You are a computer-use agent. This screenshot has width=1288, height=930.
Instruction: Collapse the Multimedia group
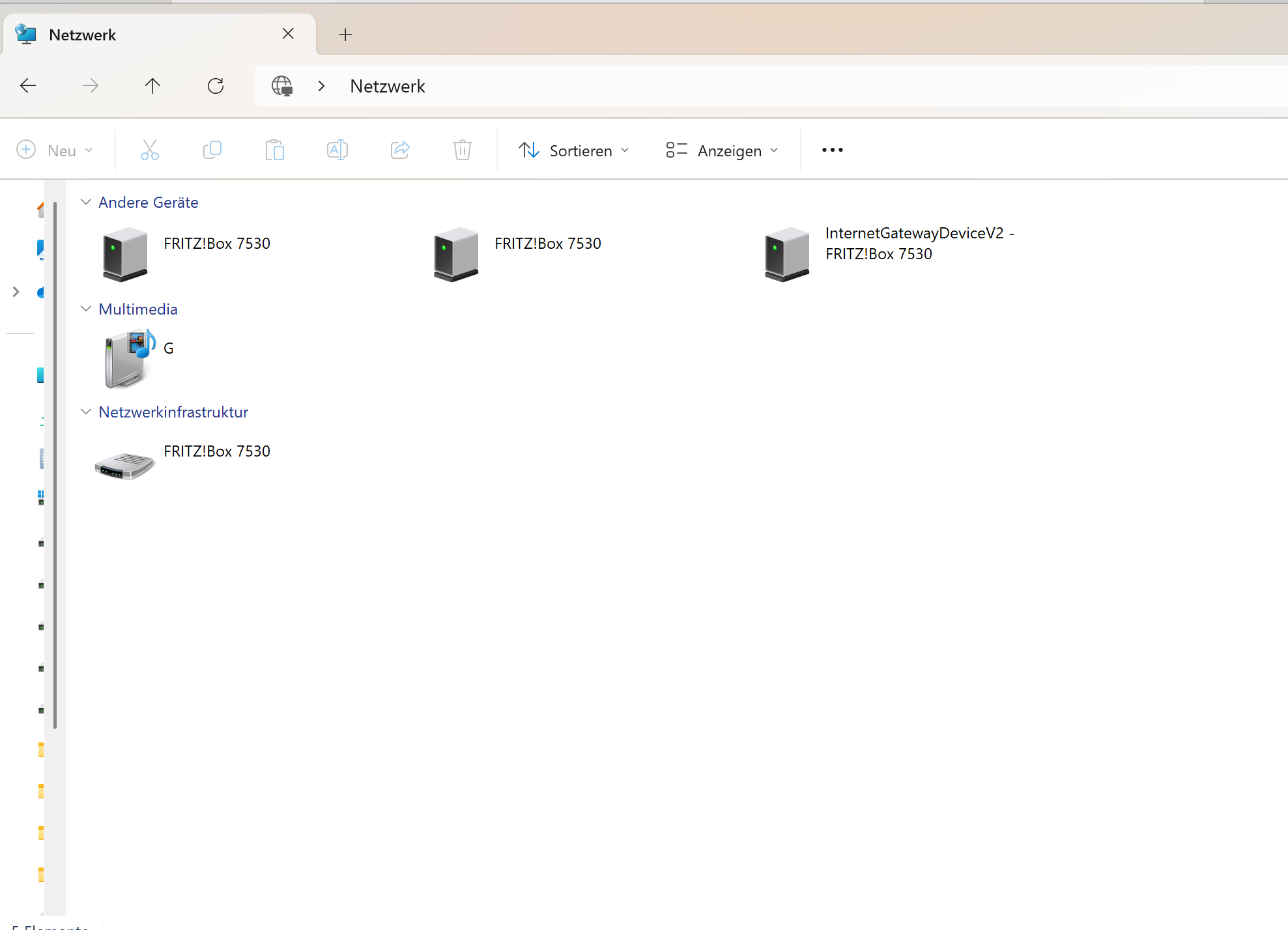pyautogui.click(x=86, y=309)
